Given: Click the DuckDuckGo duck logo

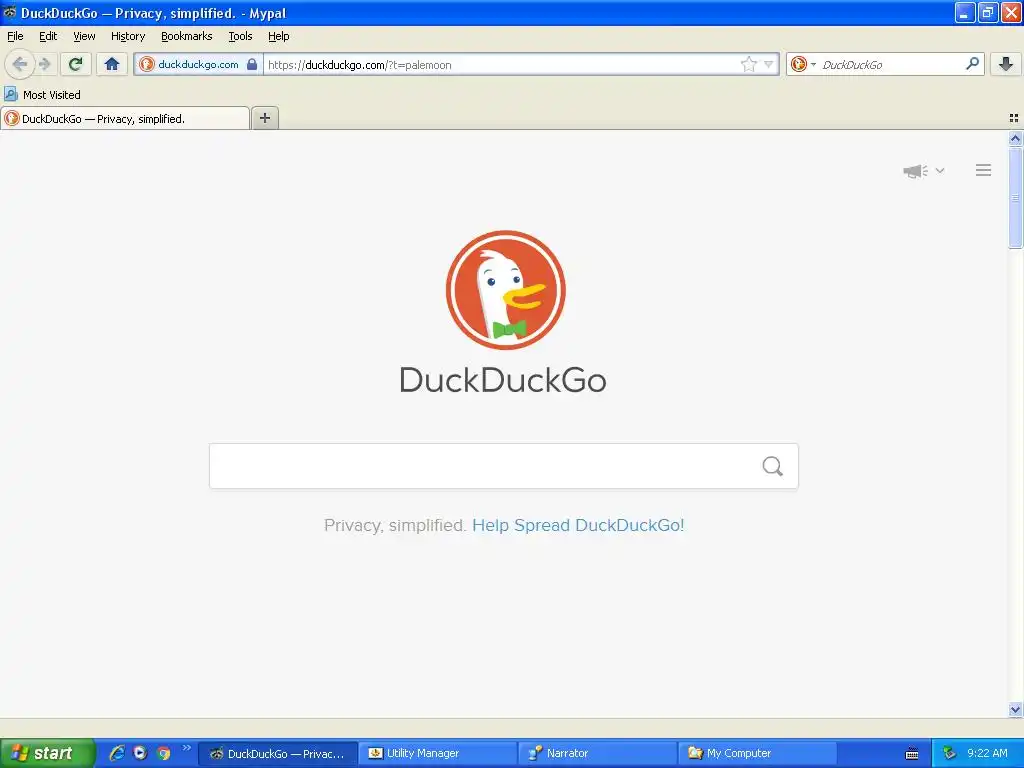Looking at the screenshot, I should click(x=505, y=290).
